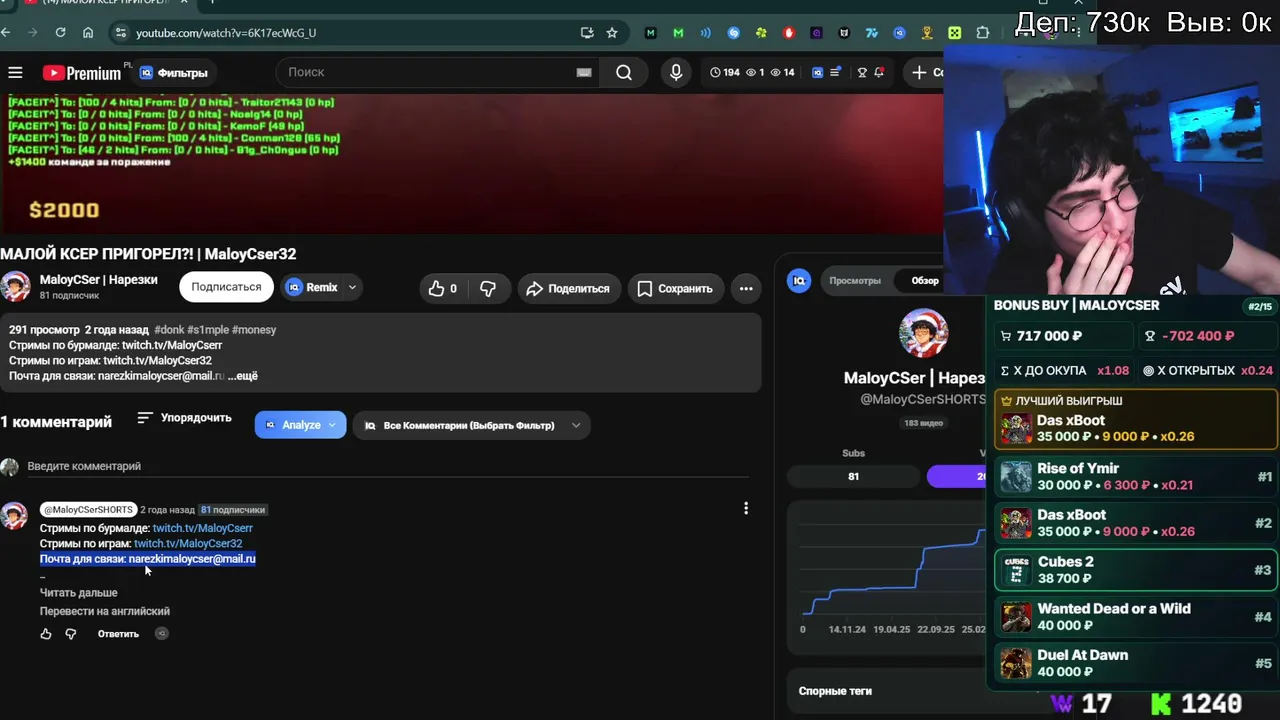Screen dimensions: 1280x720
Task: Start voice search with microphone
Action: coord(676,72)
